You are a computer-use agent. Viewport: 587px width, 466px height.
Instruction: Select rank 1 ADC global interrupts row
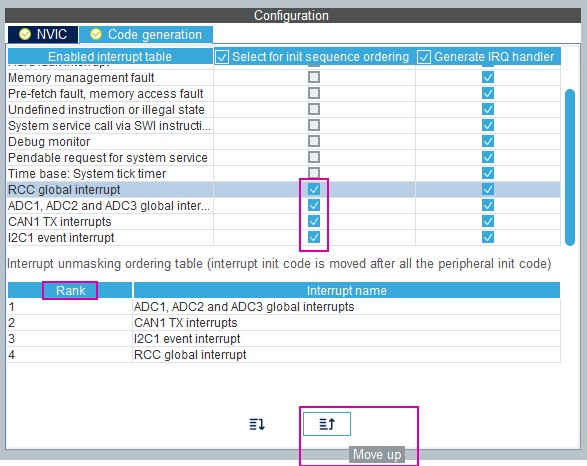[284, 307]
